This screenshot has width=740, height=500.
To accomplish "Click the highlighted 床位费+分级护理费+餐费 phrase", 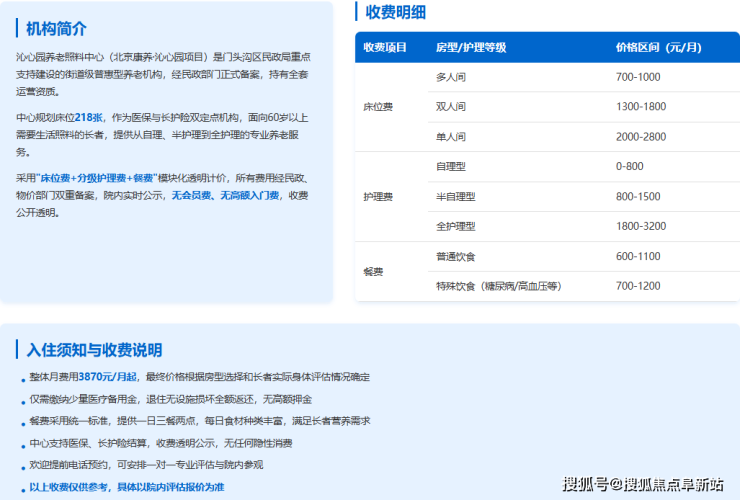I will [x=97, y=178].
